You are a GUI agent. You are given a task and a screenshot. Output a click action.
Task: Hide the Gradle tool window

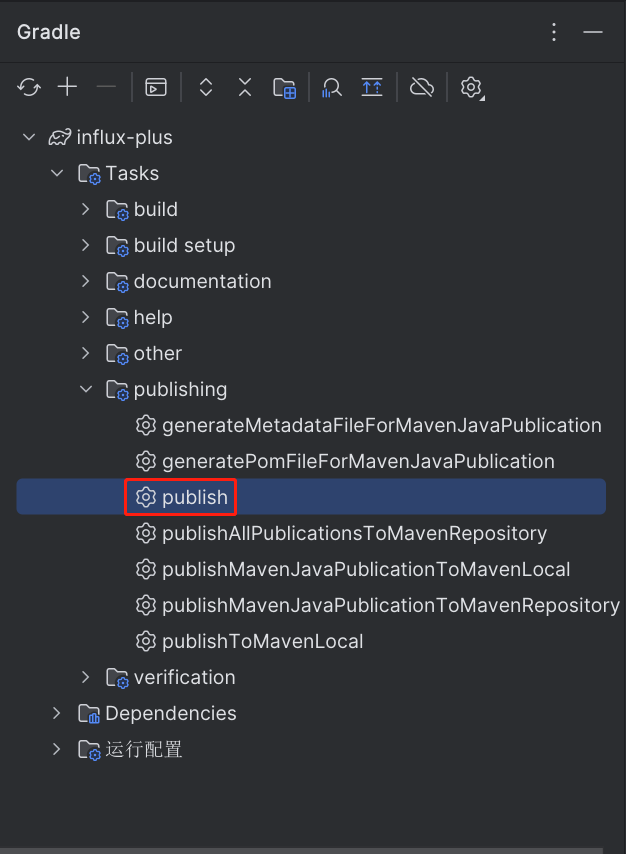593,32
